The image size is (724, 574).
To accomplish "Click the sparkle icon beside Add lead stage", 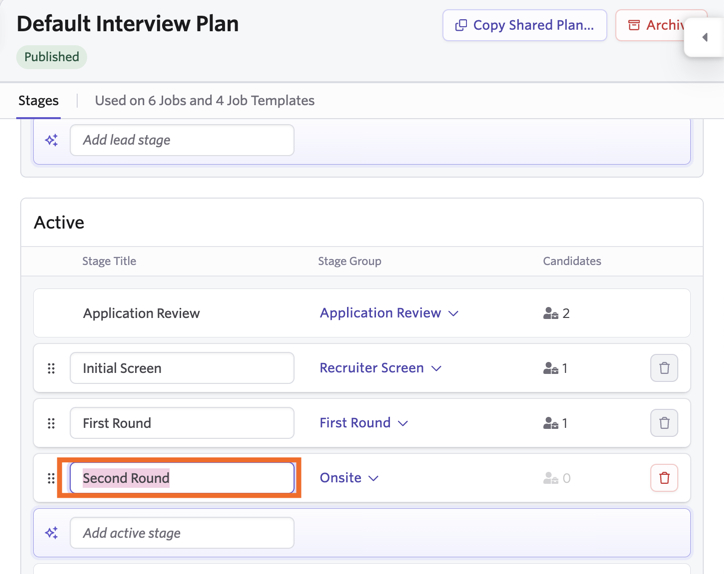I will pyautogui.click(x=51, y=140).
